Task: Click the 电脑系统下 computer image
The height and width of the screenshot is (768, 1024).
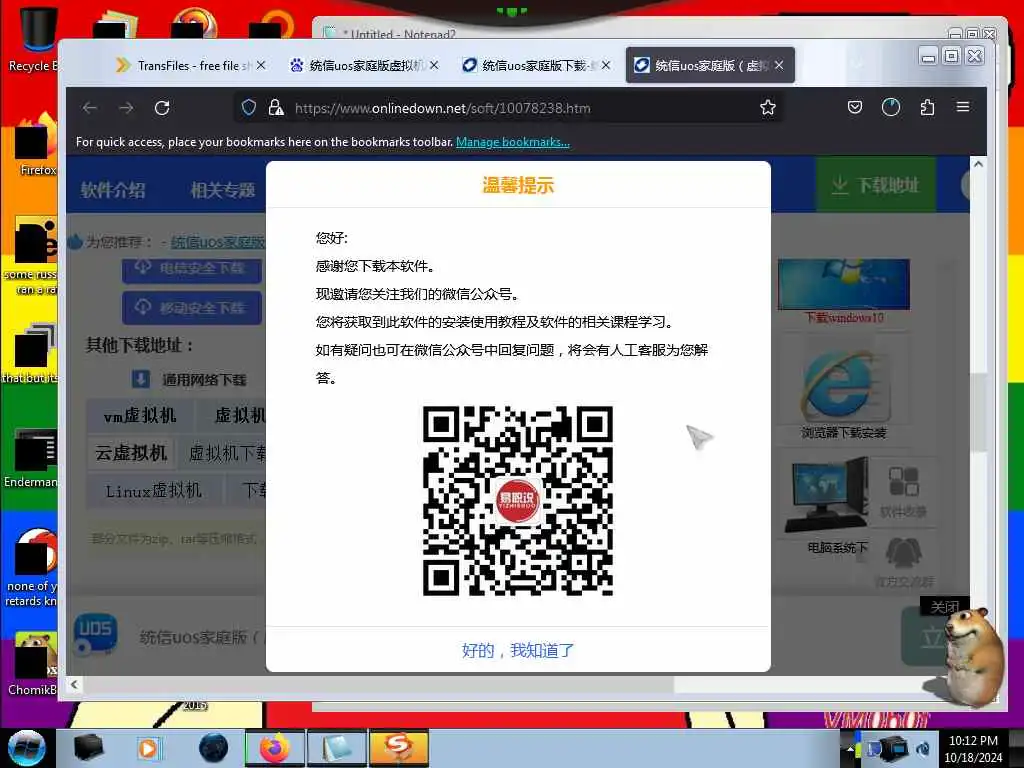Action: tap(827, 496)
